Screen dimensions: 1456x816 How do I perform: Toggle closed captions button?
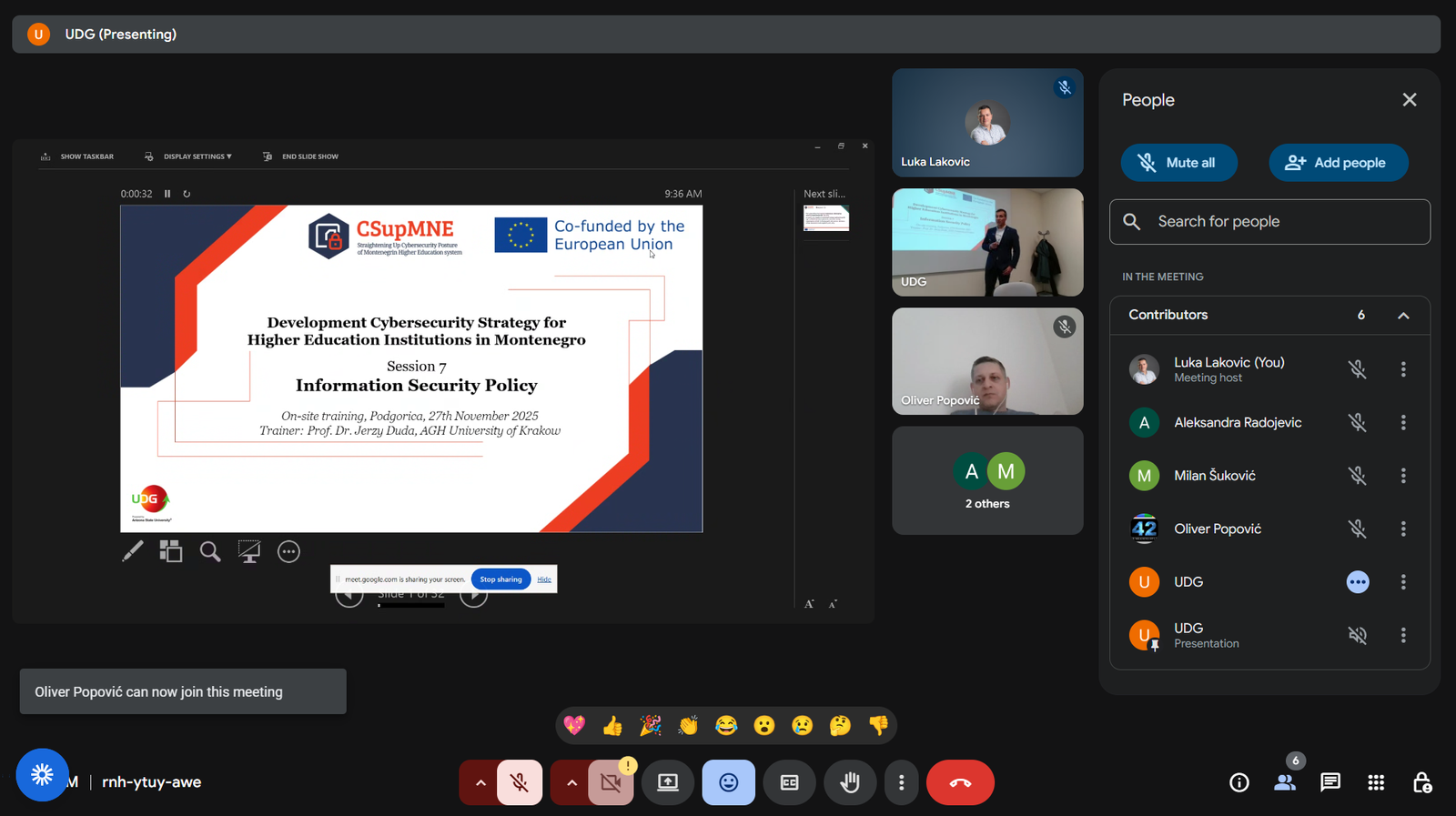789,782
